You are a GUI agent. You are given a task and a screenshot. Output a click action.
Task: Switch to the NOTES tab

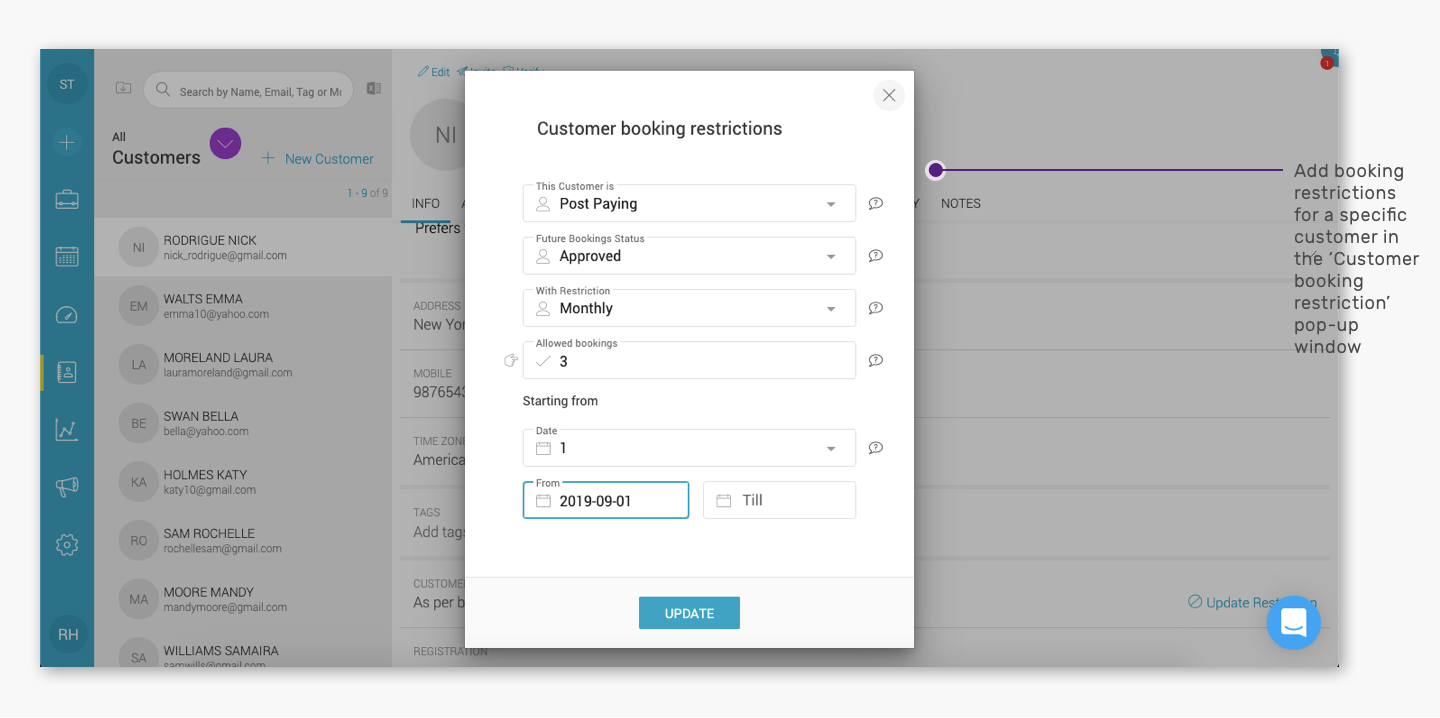point(961,203)
